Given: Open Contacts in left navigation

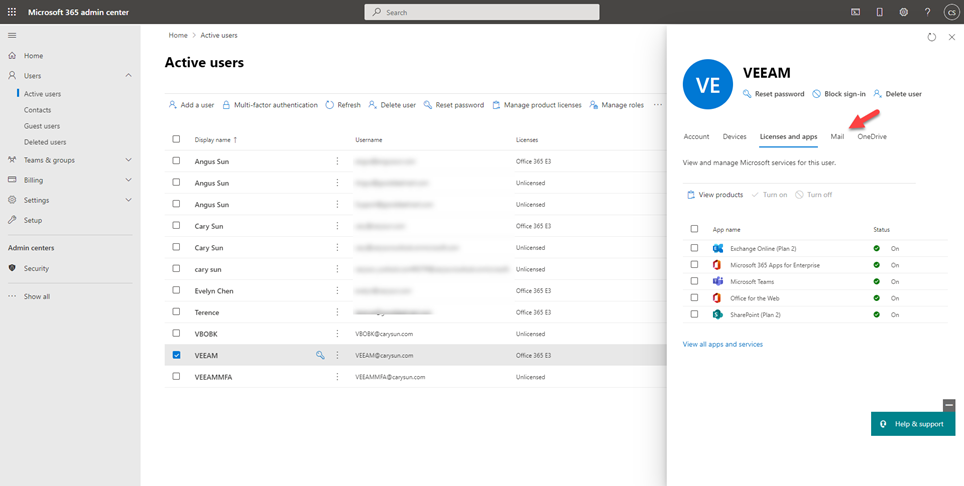Looking at the screenshot, I should (x=38, y=110).
